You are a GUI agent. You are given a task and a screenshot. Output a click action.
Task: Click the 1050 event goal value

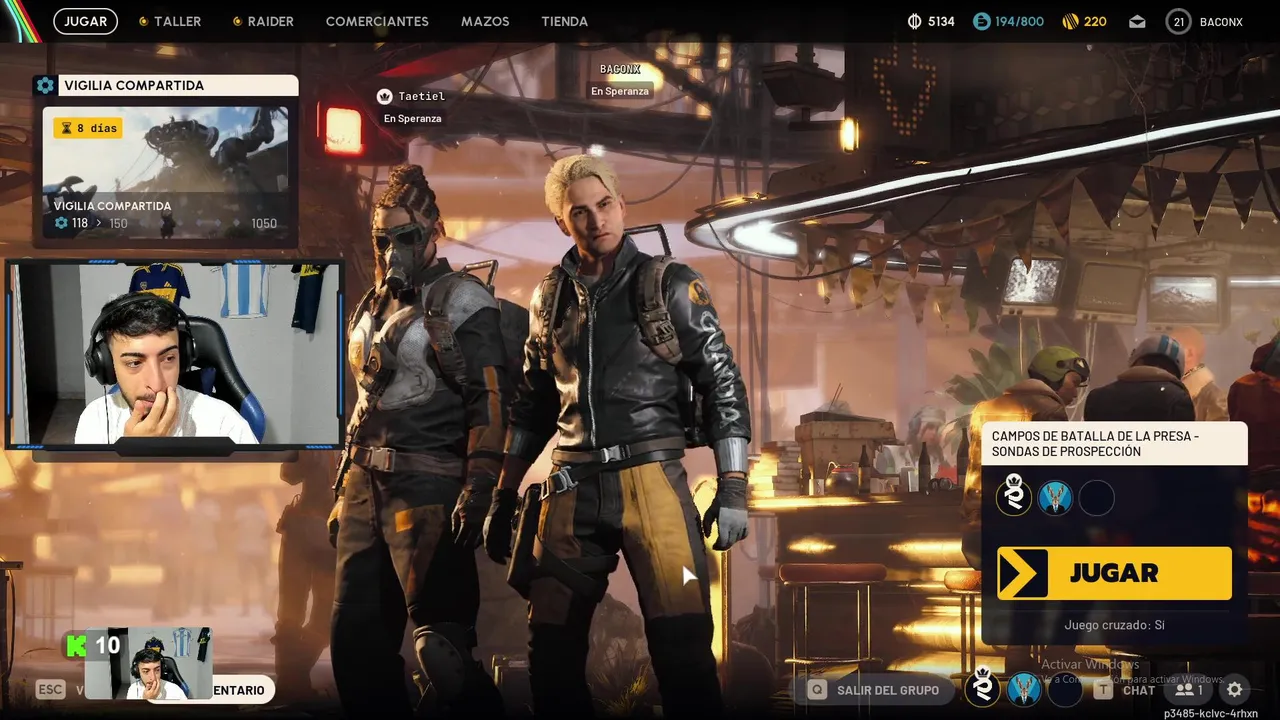tap(264, 223)
